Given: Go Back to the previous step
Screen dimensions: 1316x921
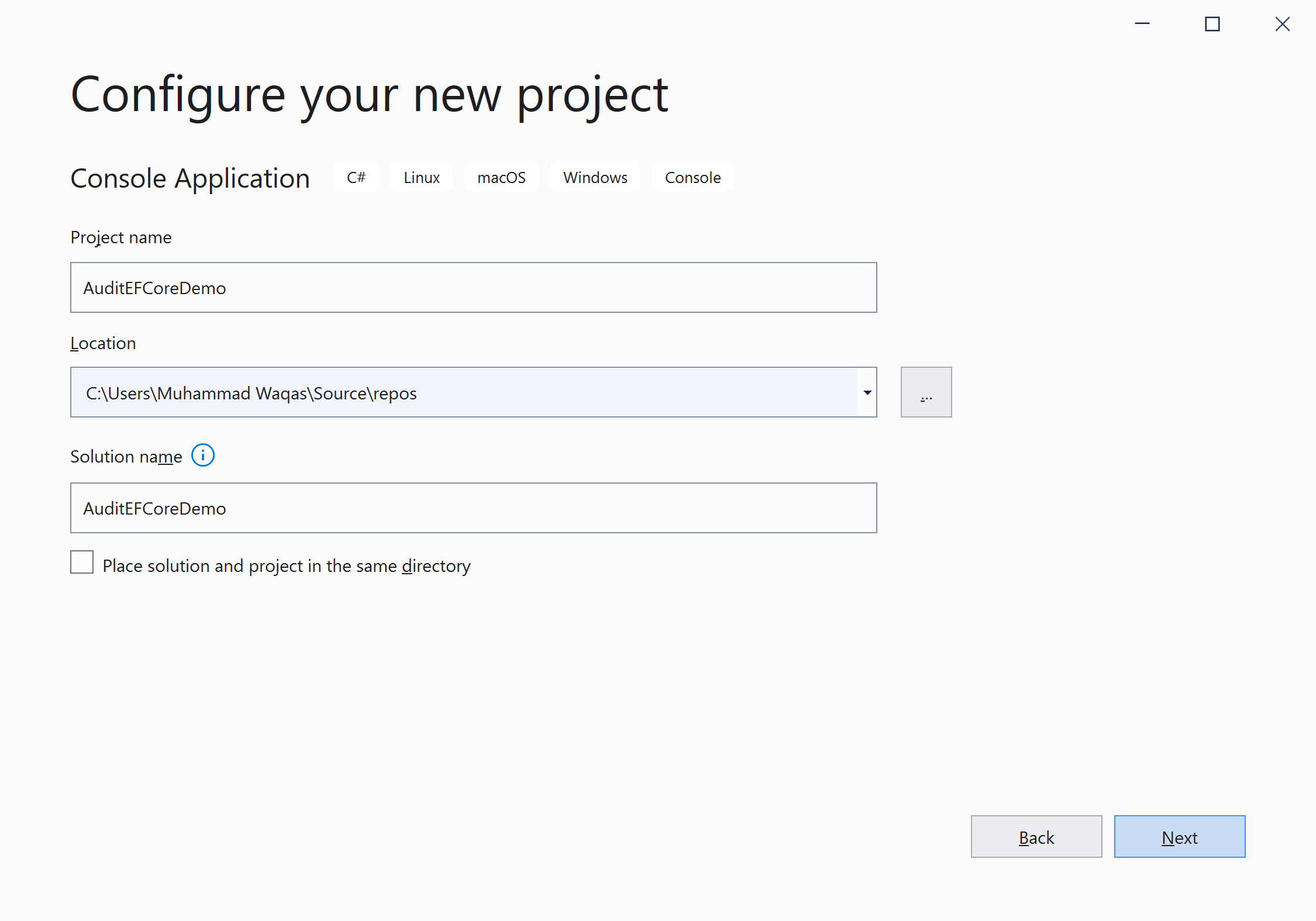Looking at the screenshot, I should coord(1036,837).
